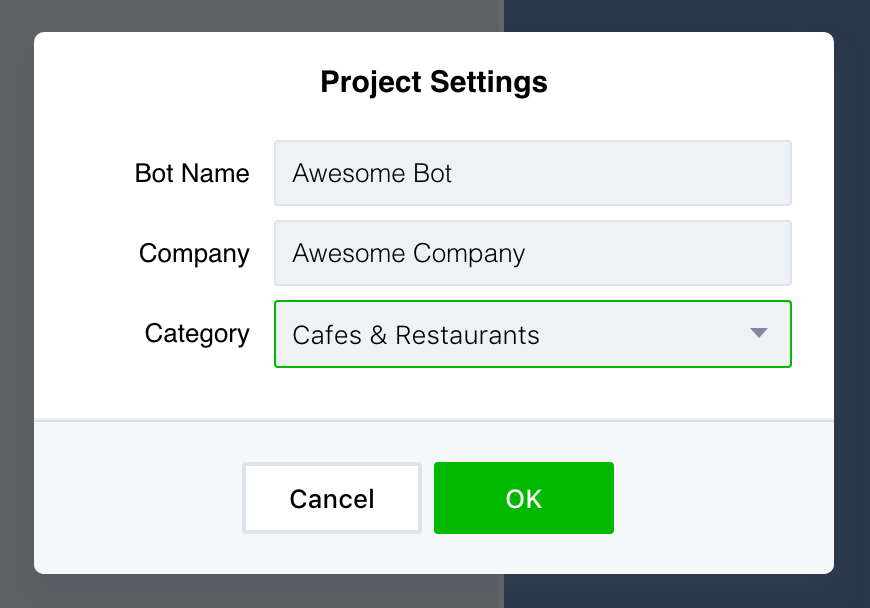Image resolution: width=870 pixels, height=608 pixels.
Task: Select the Category field to change the bot category
Action: click(x=500, y=334)
